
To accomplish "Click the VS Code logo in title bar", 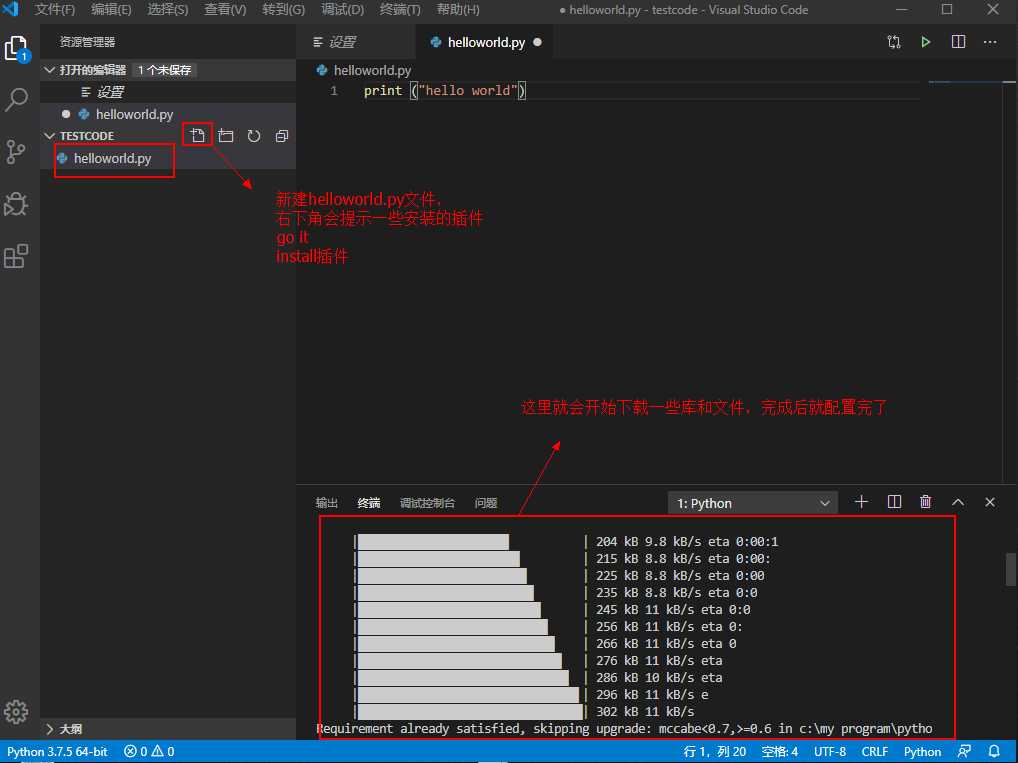I will pyautogui.click(x=11, y=9).
